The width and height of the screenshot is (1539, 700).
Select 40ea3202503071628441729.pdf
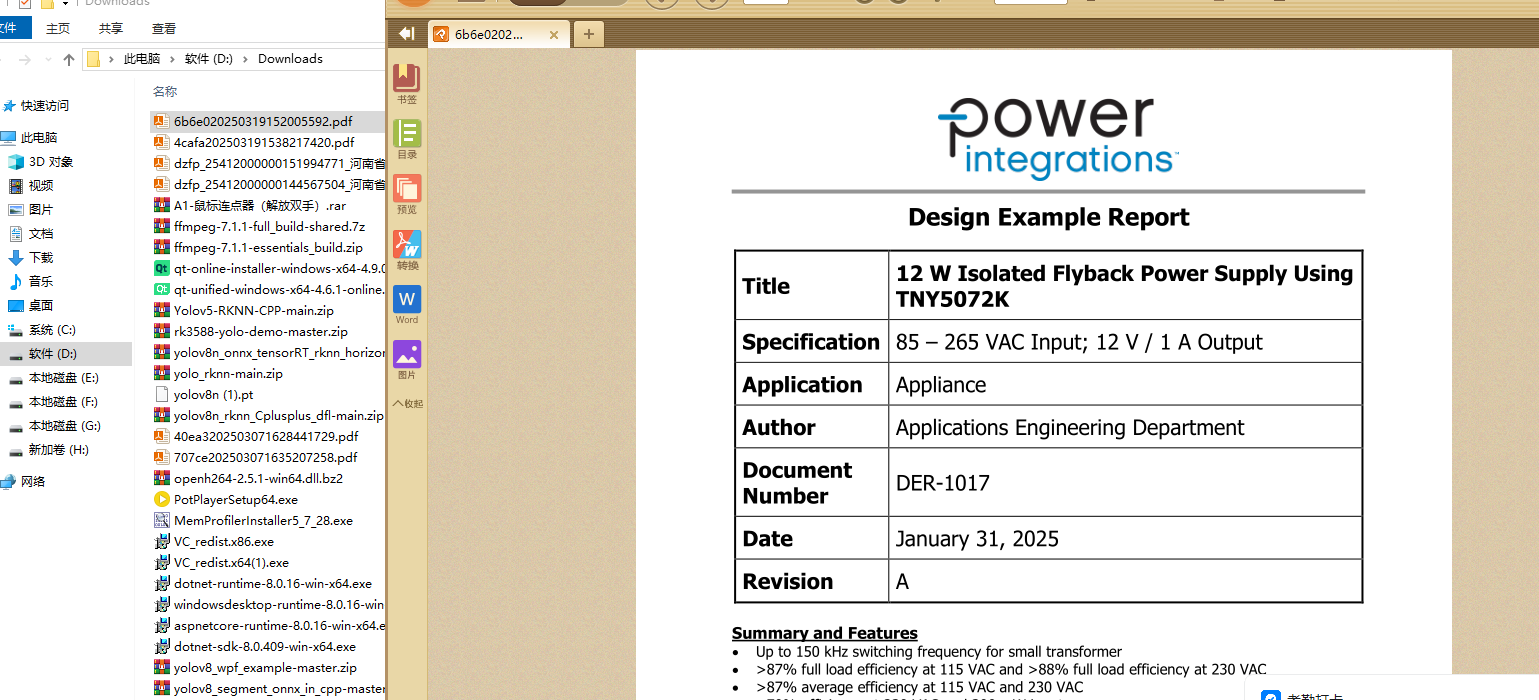pyautogui.click(x=265, y=437)
